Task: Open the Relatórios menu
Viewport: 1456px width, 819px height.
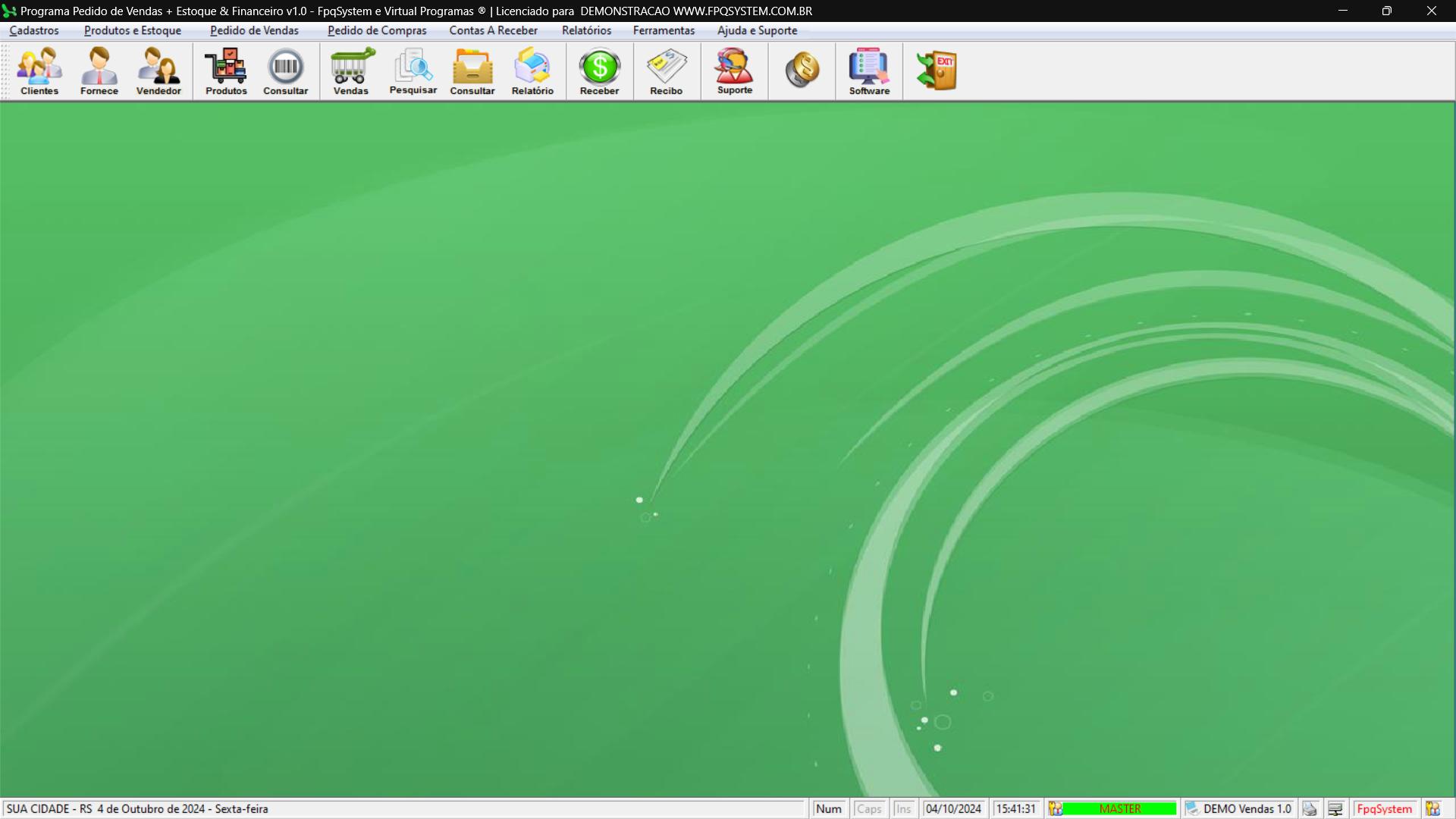Action: 586,30
